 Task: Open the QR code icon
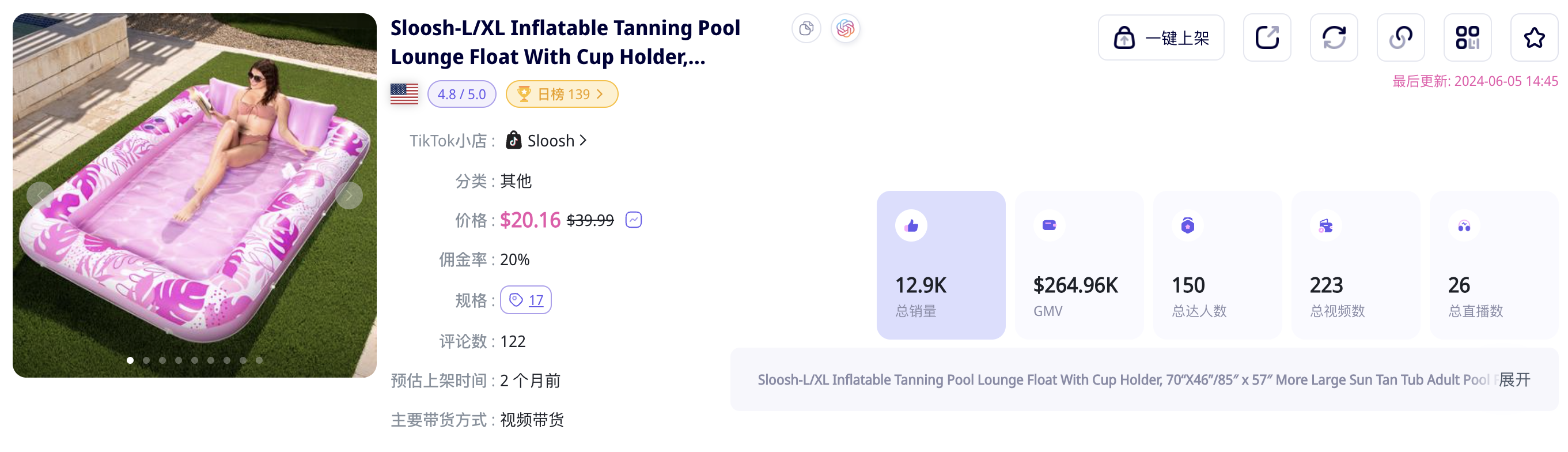[1467, 38]
